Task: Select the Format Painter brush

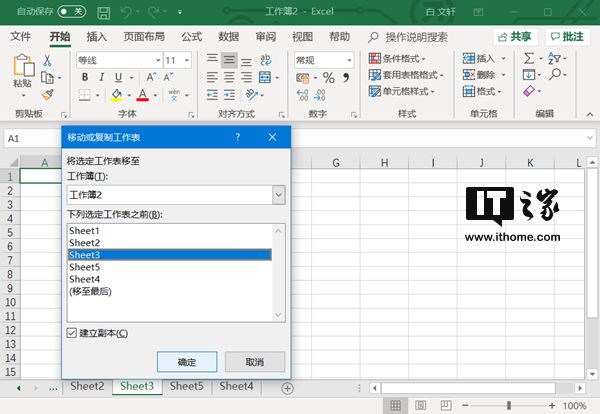Action: (x=47, y=95)
